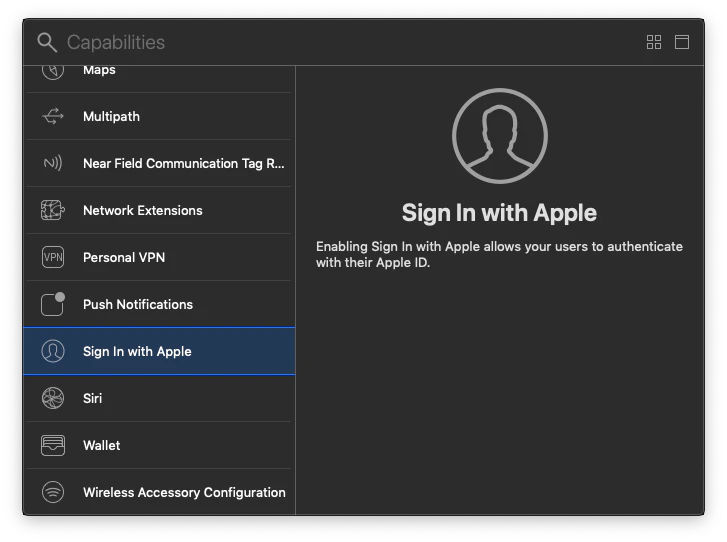Switch to detail pane view icon

(x=682, y=42)
